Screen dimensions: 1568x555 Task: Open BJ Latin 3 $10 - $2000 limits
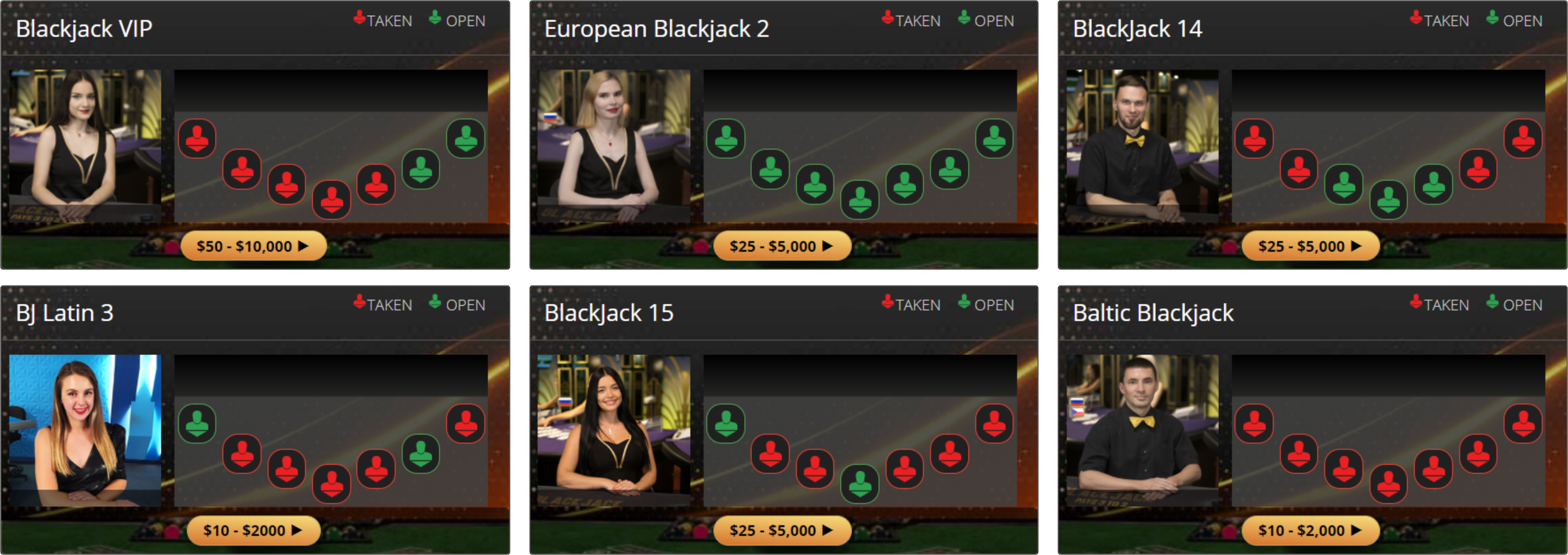pyautogui.click(x=253, y=530)
